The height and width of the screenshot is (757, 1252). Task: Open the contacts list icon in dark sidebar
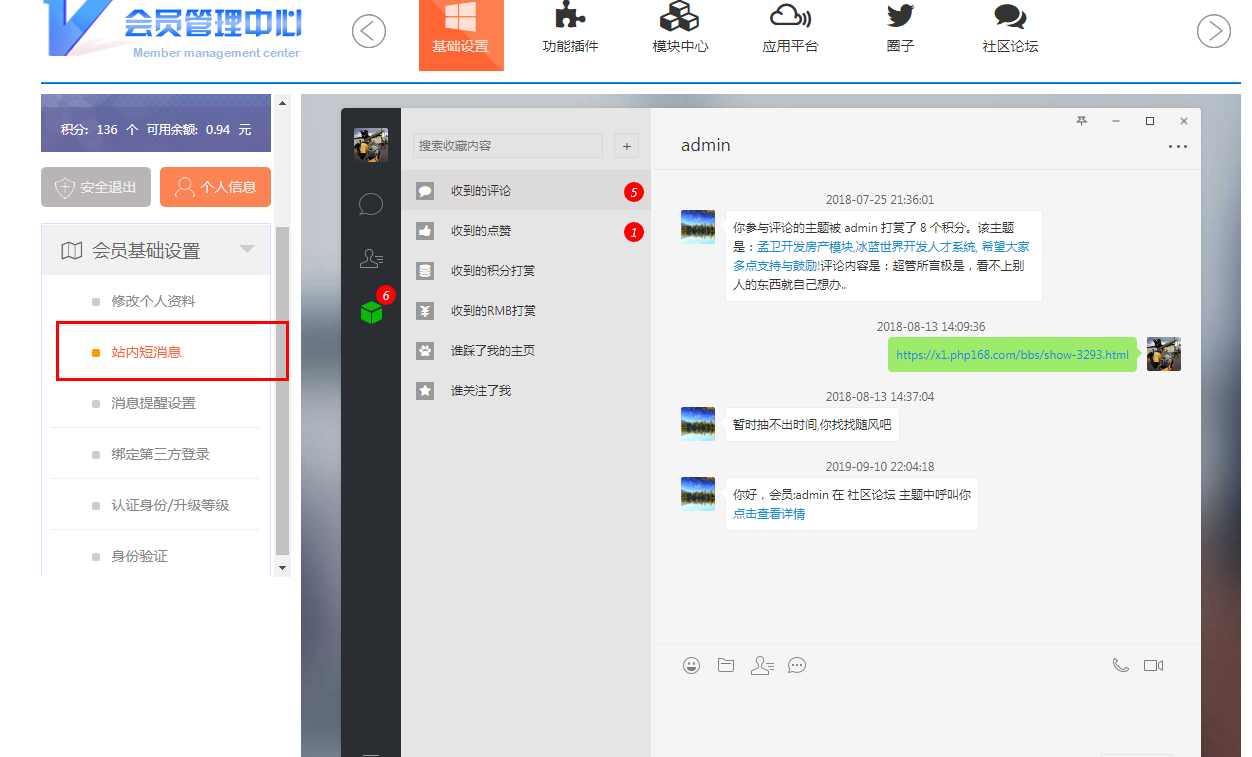371,259
